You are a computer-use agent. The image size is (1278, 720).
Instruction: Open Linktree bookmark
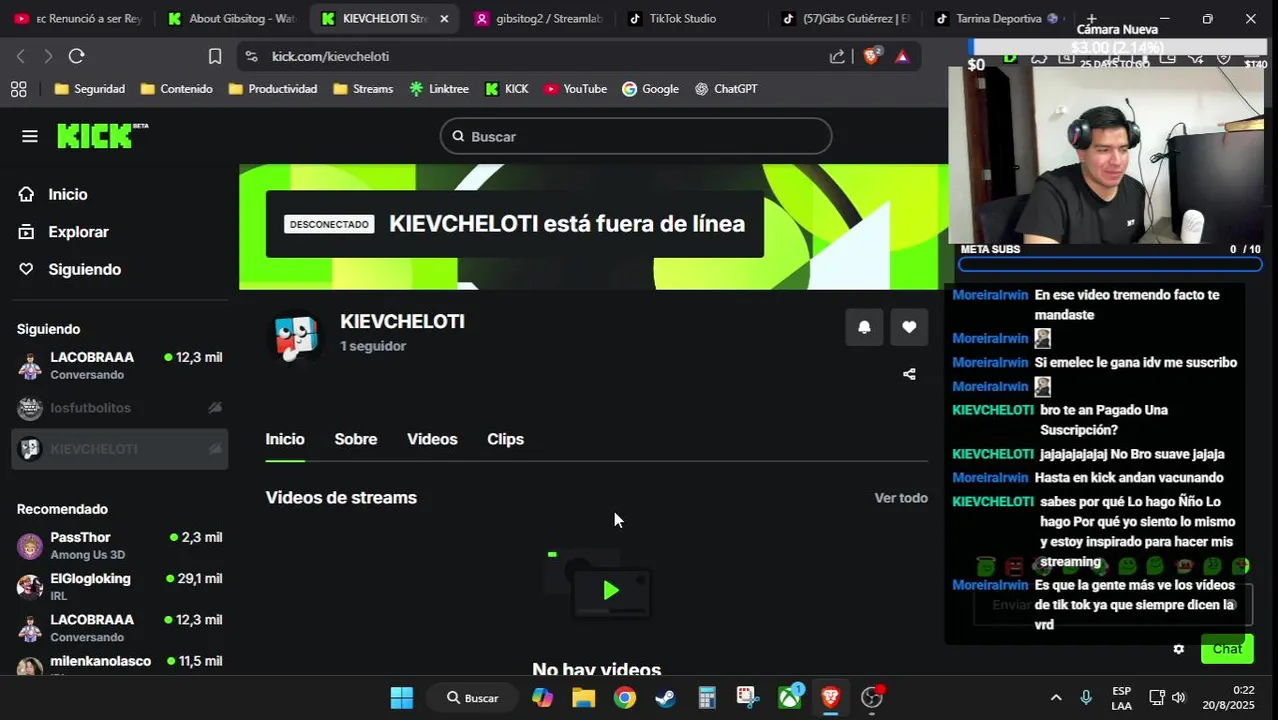439,89
